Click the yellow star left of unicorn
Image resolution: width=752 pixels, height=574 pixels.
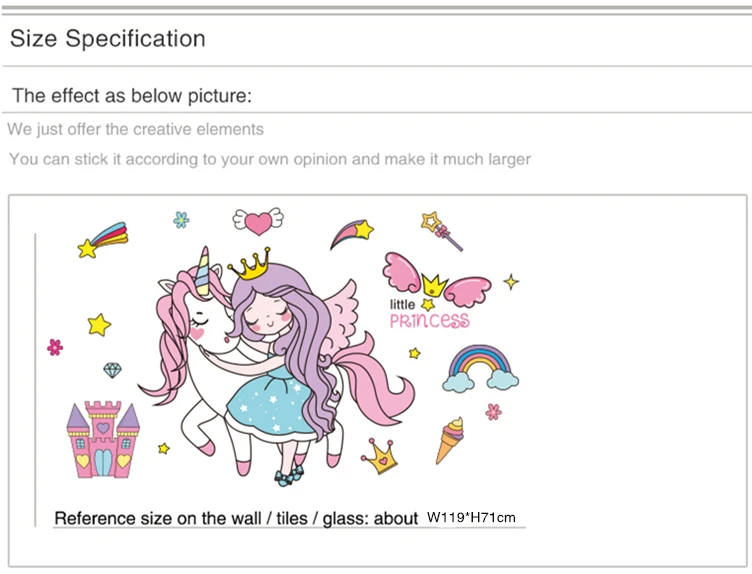(x=98, y=324)
